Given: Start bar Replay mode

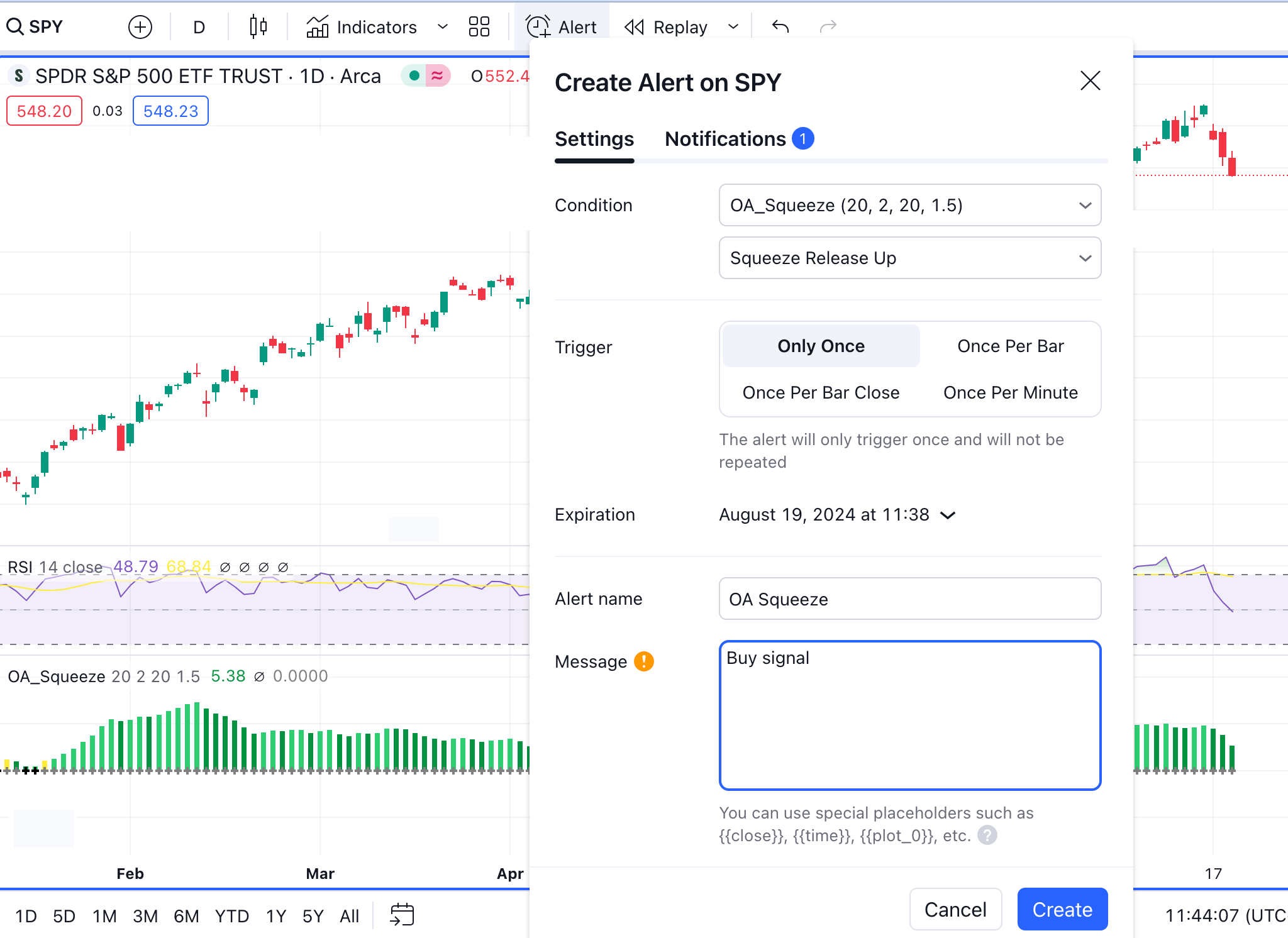Looking at the screenshot, I should pos(666,27).
